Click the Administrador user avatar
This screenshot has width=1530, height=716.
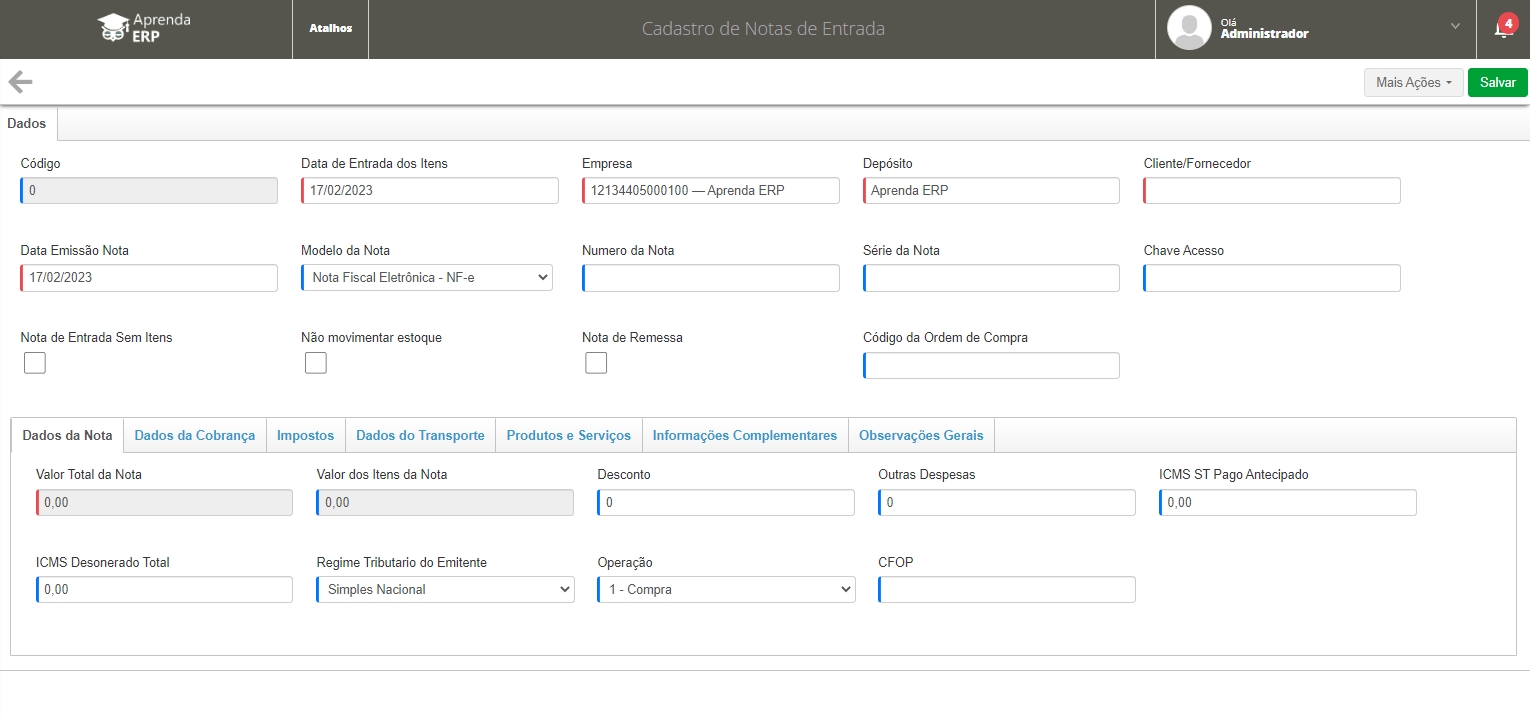click(x=1189, y=28)
